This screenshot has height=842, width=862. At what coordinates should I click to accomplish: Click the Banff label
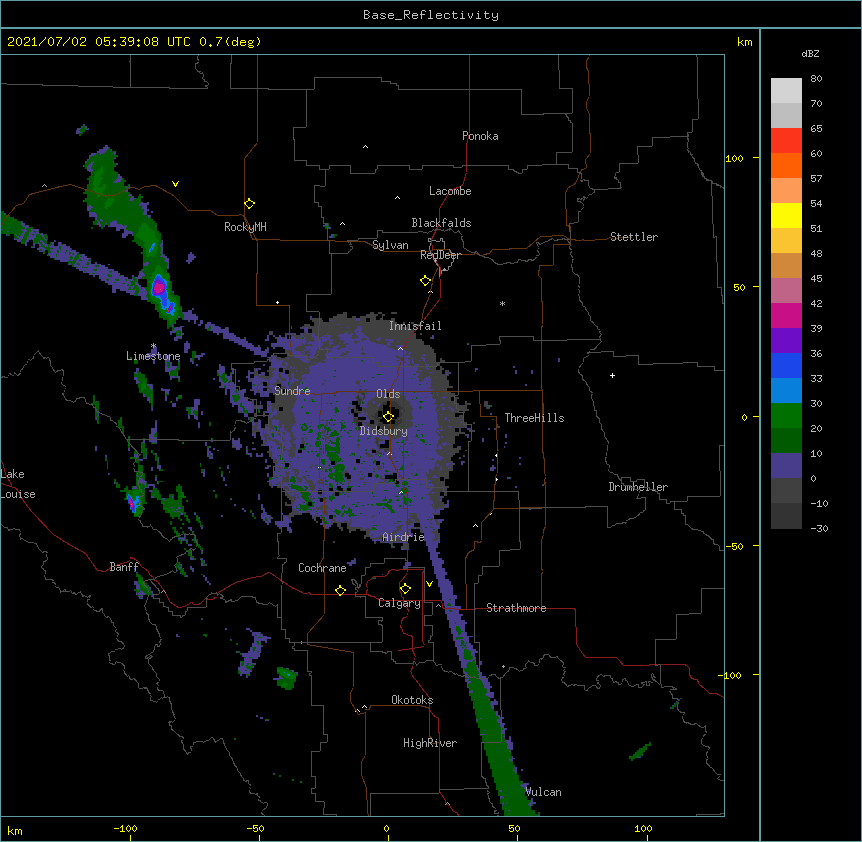point(124,567)
